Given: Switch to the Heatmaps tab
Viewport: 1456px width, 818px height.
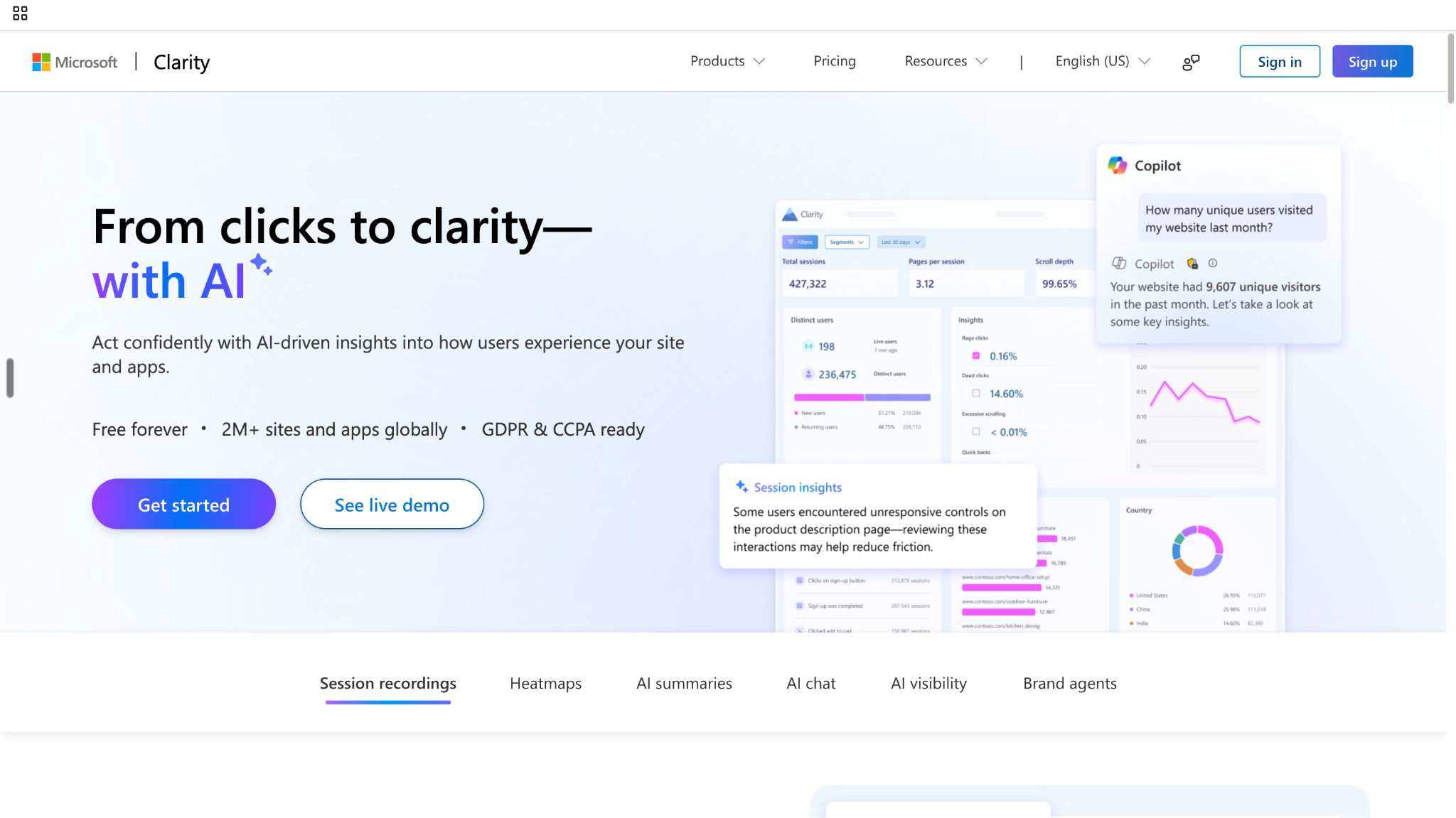Looking at the screenshot, I should click(545, 684).
